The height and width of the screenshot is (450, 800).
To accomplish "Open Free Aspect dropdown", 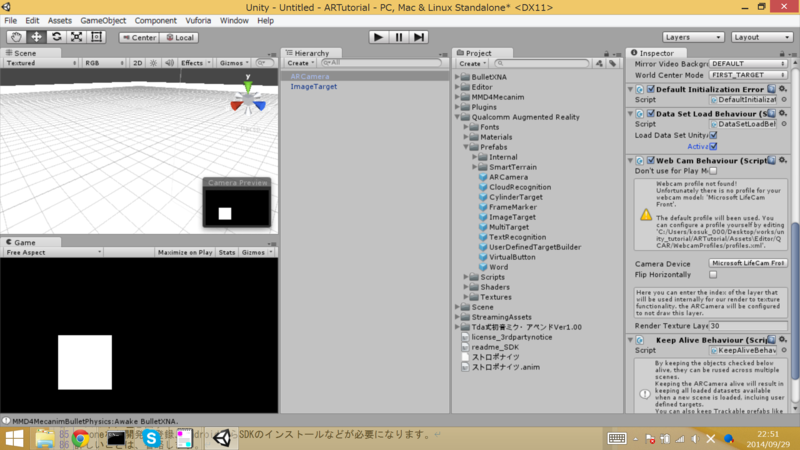I will (x=53, y=253).
